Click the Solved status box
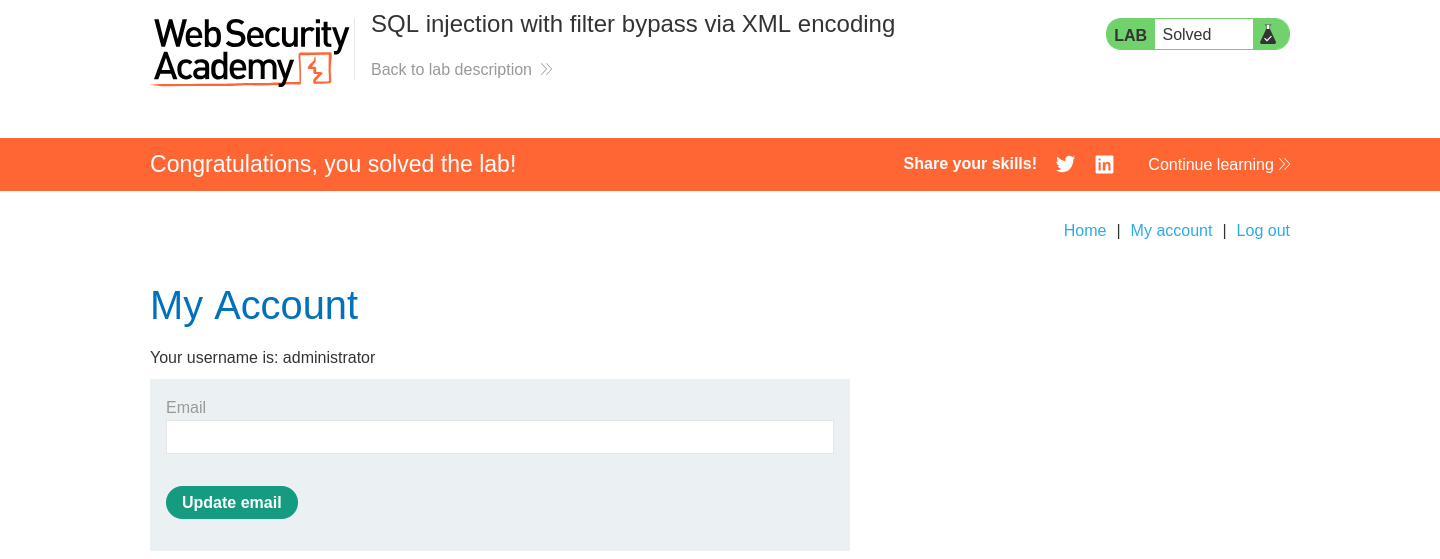 coord(1204,34)
